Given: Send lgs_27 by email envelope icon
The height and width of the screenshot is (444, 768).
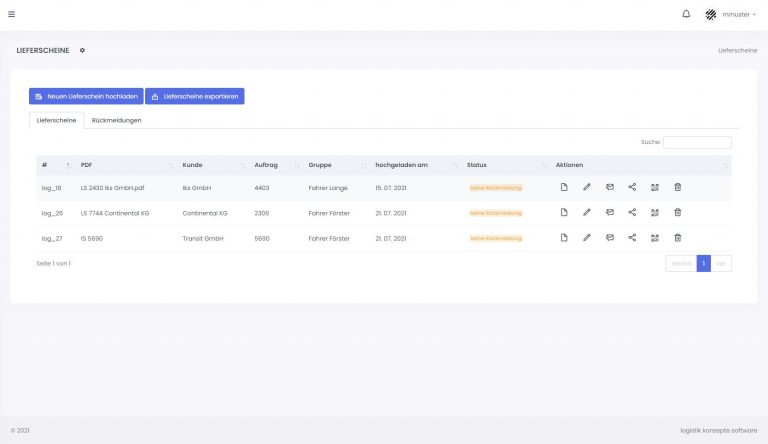Looking at the screenshot, I should coord(610,237).
